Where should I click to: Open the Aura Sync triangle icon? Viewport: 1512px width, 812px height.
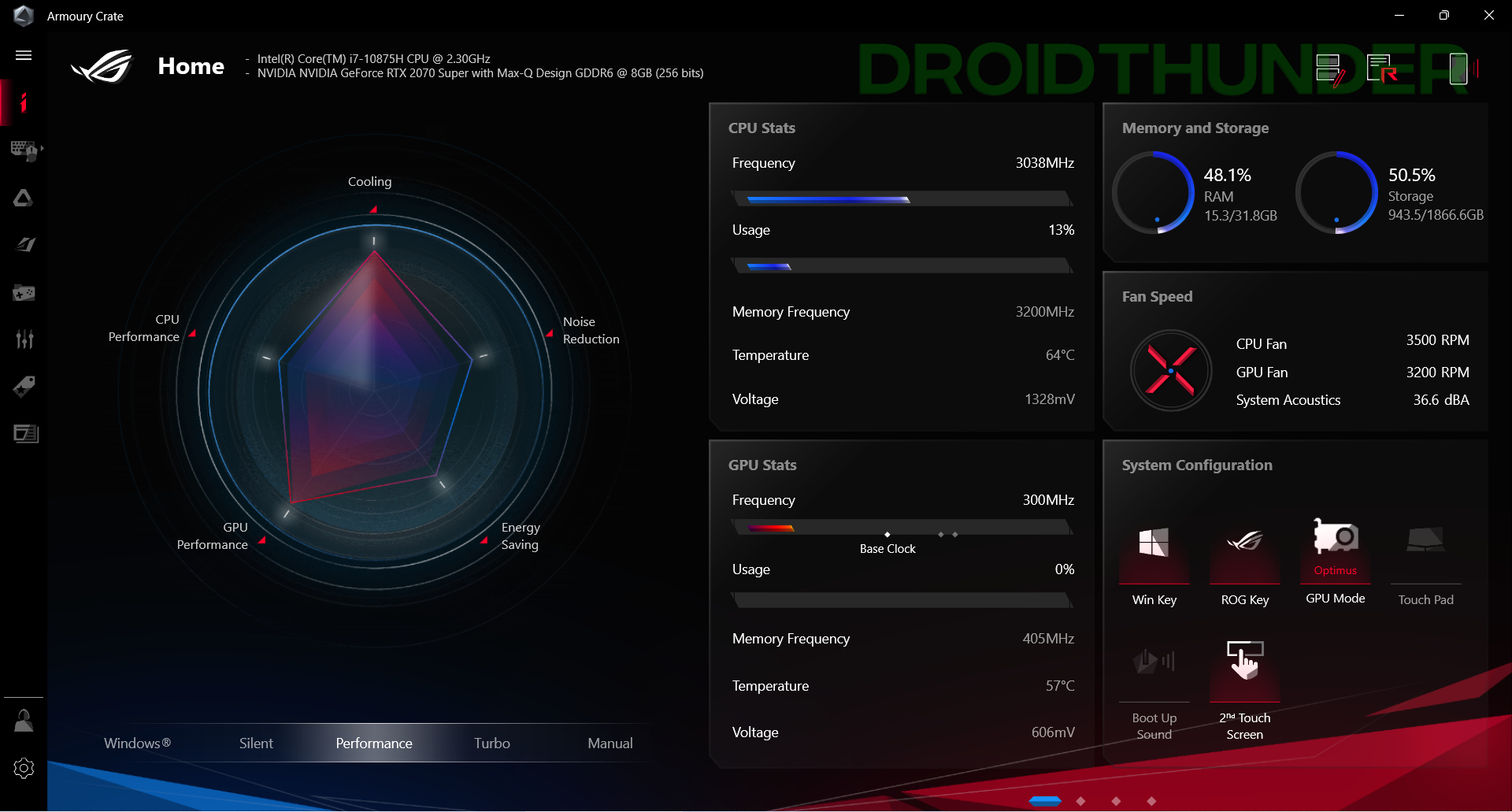pyautogui.click(x=24, y=198)
